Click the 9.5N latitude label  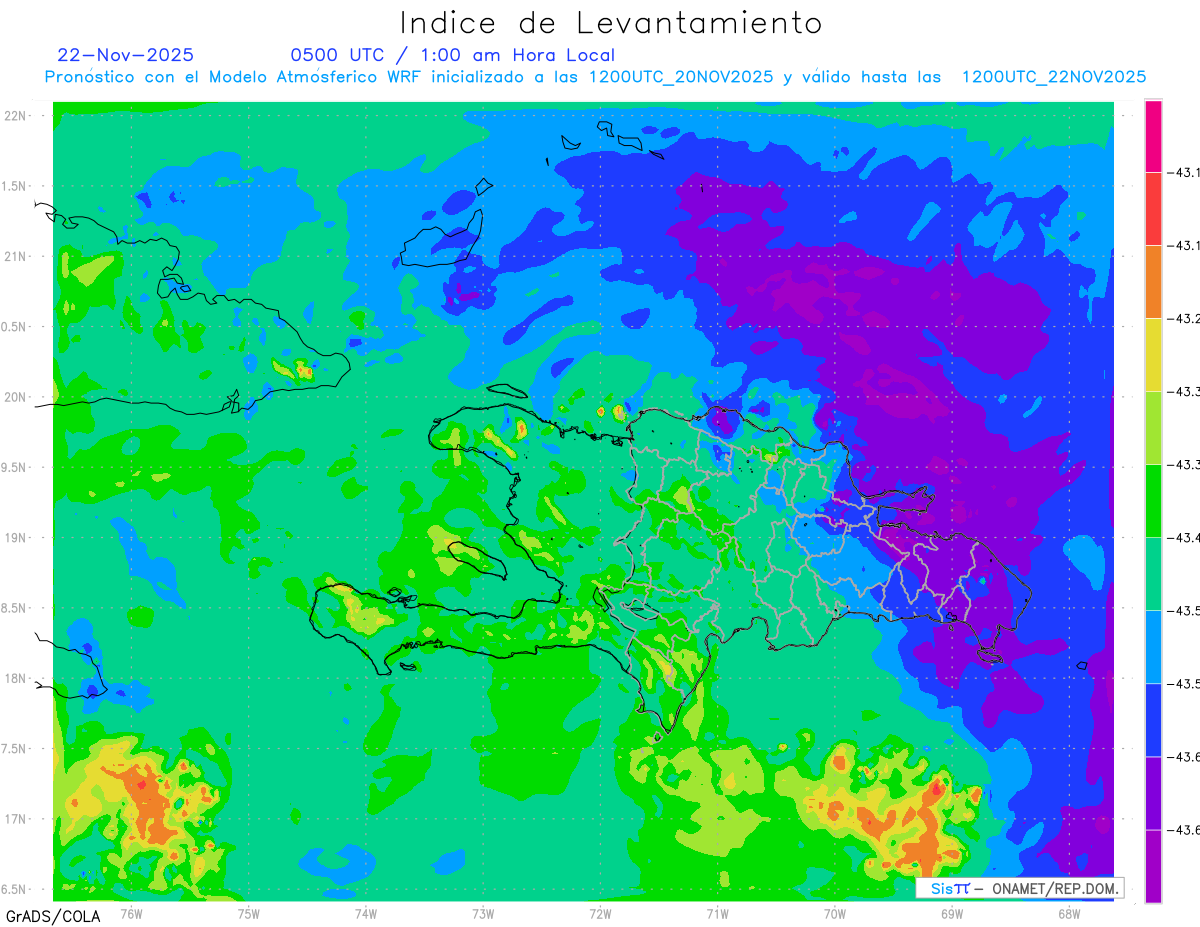15,467
